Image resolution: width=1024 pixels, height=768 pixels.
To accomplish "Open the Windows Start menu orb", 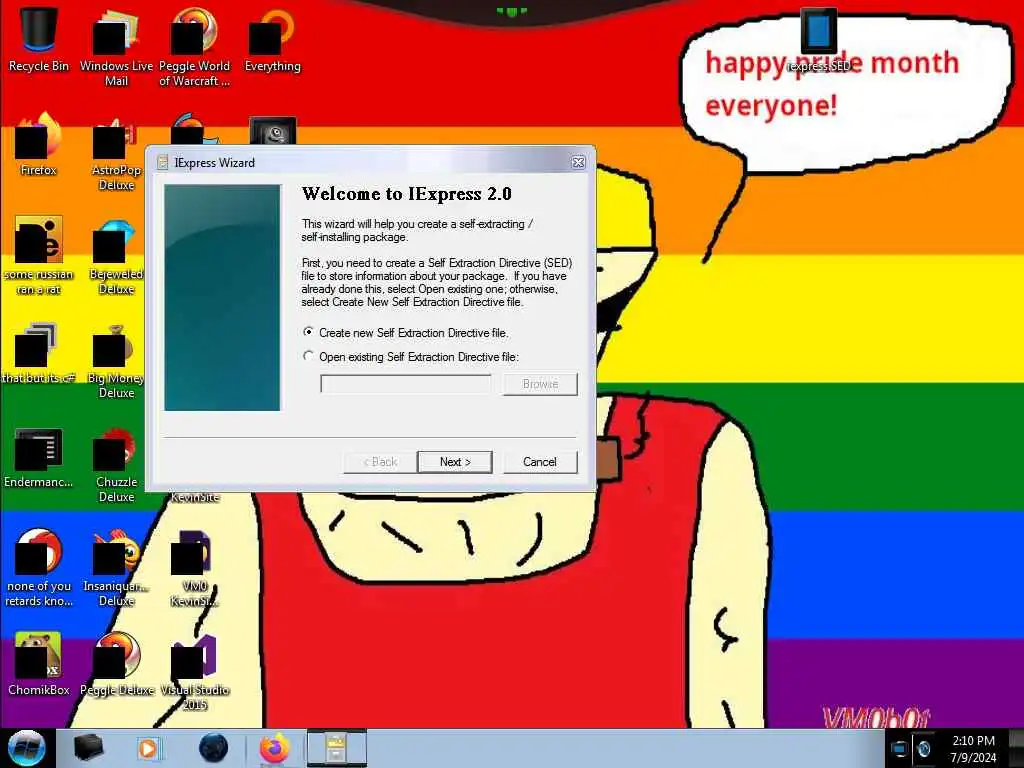I will [27, 748].
